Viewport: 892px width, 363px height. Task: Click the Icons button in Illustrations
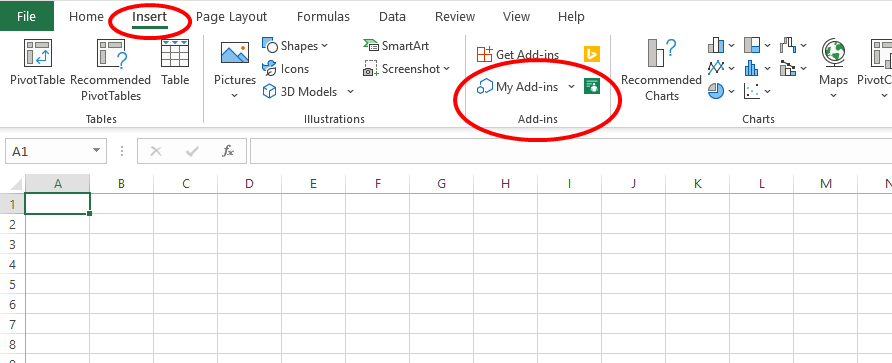coord(286,69)
